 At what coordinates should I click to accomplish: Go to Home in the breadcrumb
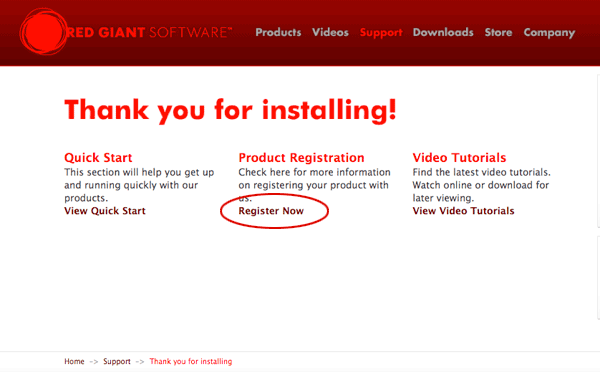click(74, 361)
